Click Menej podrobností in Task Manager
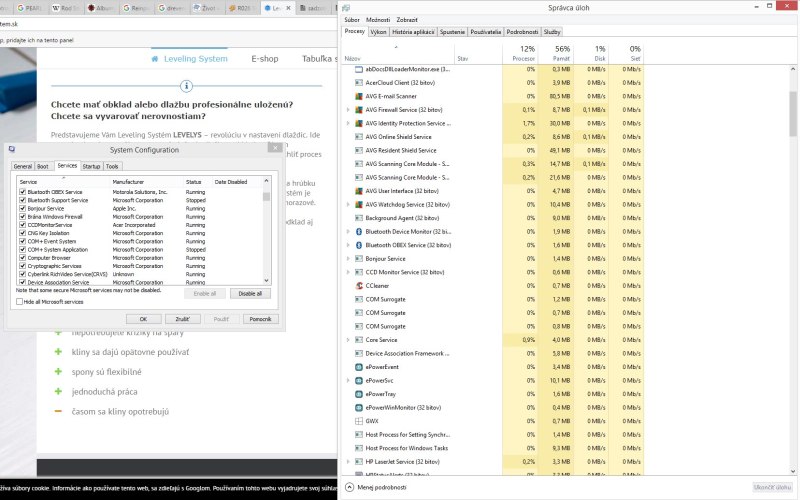 pos(376,487)
